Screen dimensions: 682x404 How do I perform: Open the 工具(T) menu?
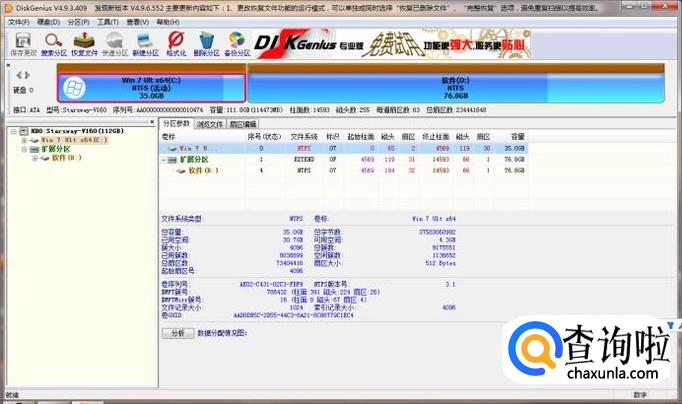pos(107,22)
